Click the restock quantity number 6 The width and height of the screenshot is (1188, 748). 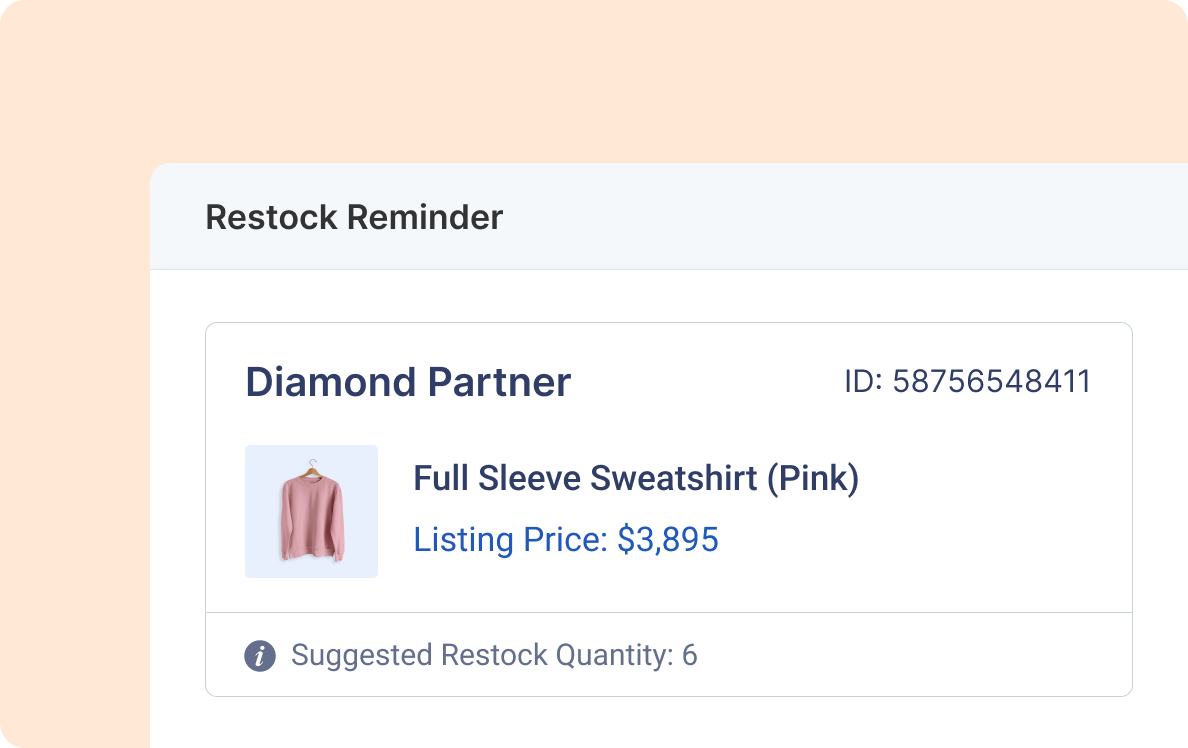click(x=690, y=656)
